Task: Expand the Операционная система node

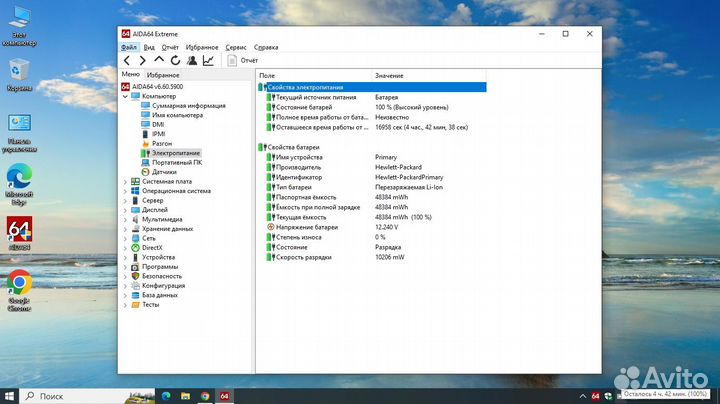Action: pyautogui.click(x=125, y=191)
